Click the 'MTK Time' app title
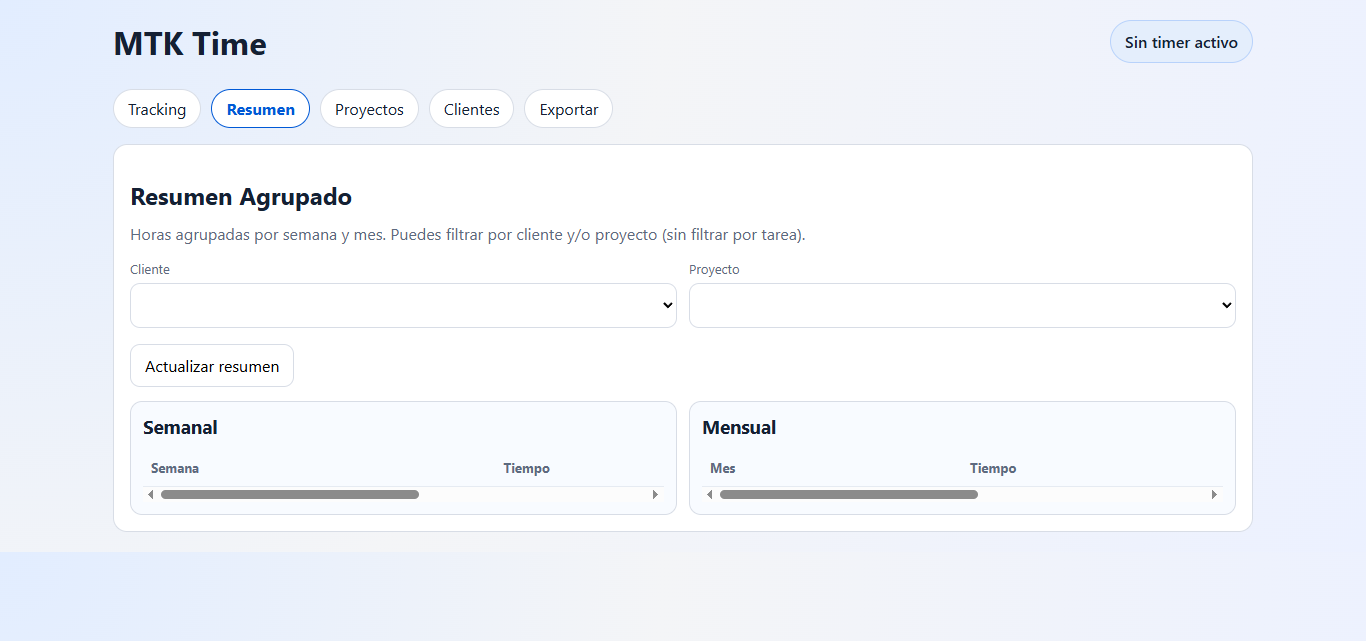Screen dimensions: 1366x641 [190, 44]
